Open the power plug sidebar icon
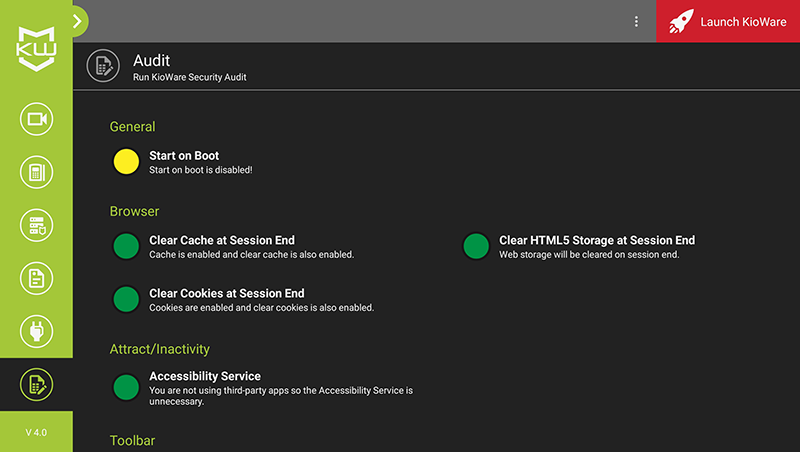Viewport: 800px width, 452px height. click(x=36, y=331)
